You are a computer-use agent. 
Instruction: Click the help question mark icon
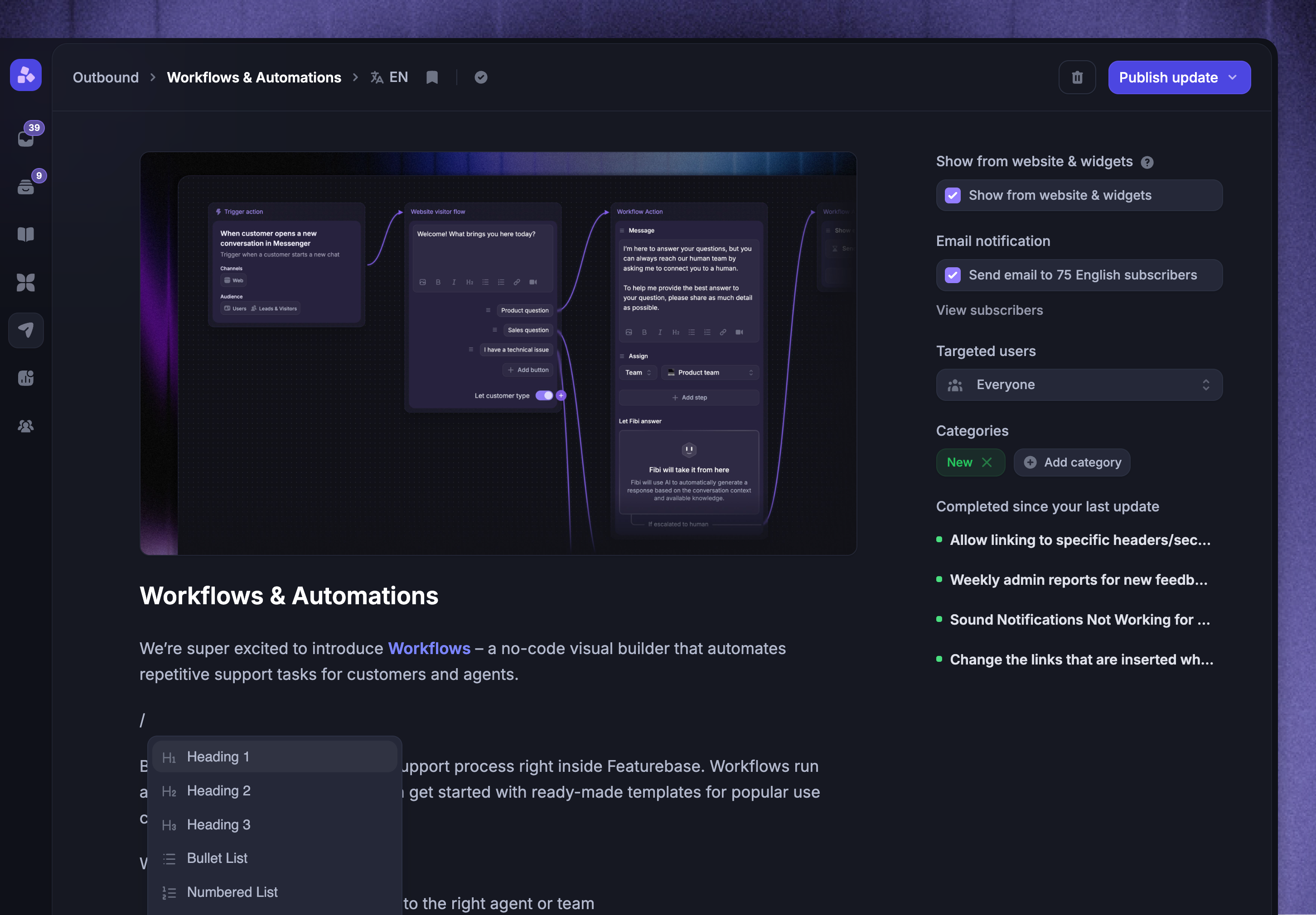click(1147, 163)
